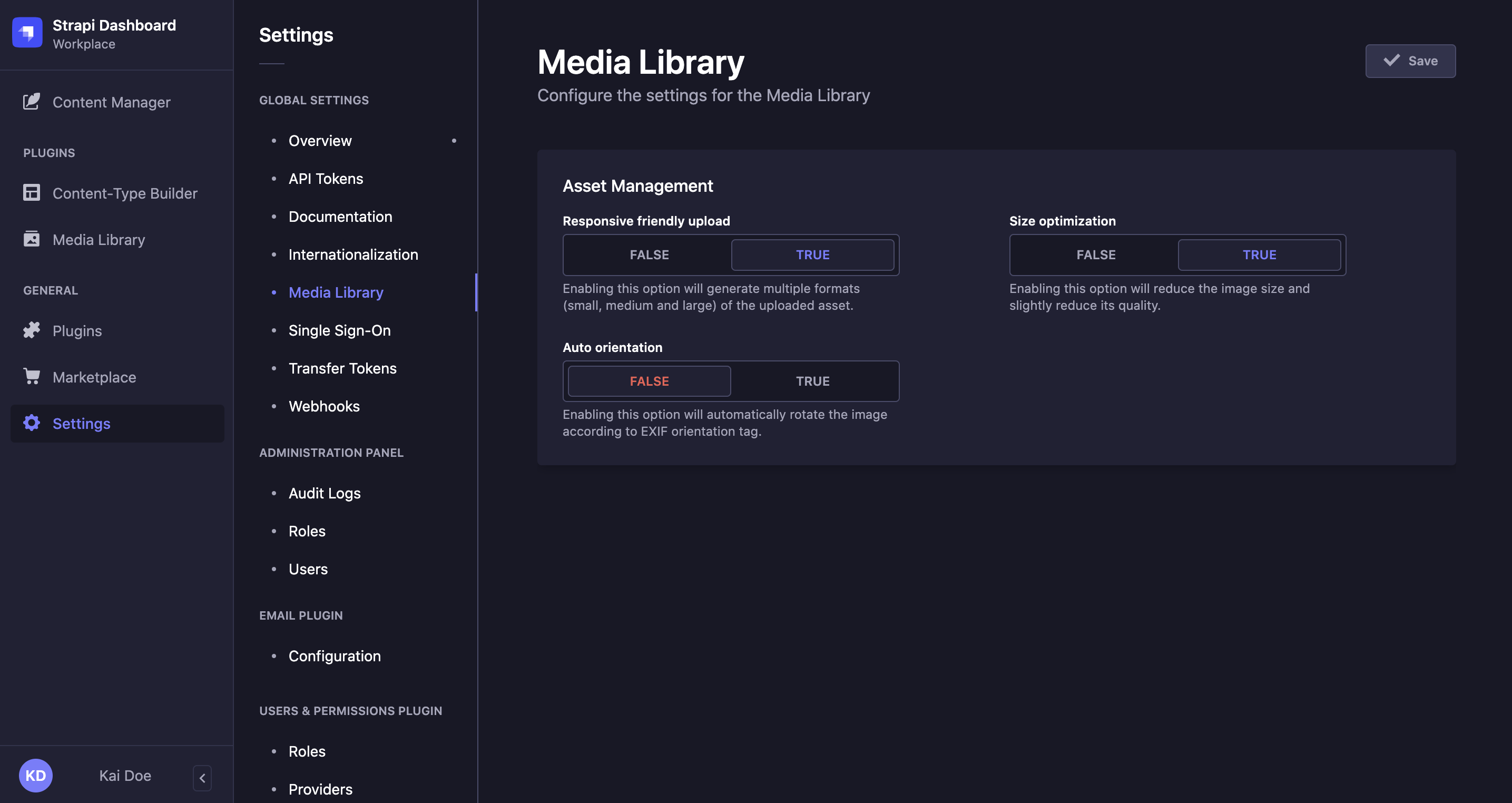Enable Auto orientation

813,380
